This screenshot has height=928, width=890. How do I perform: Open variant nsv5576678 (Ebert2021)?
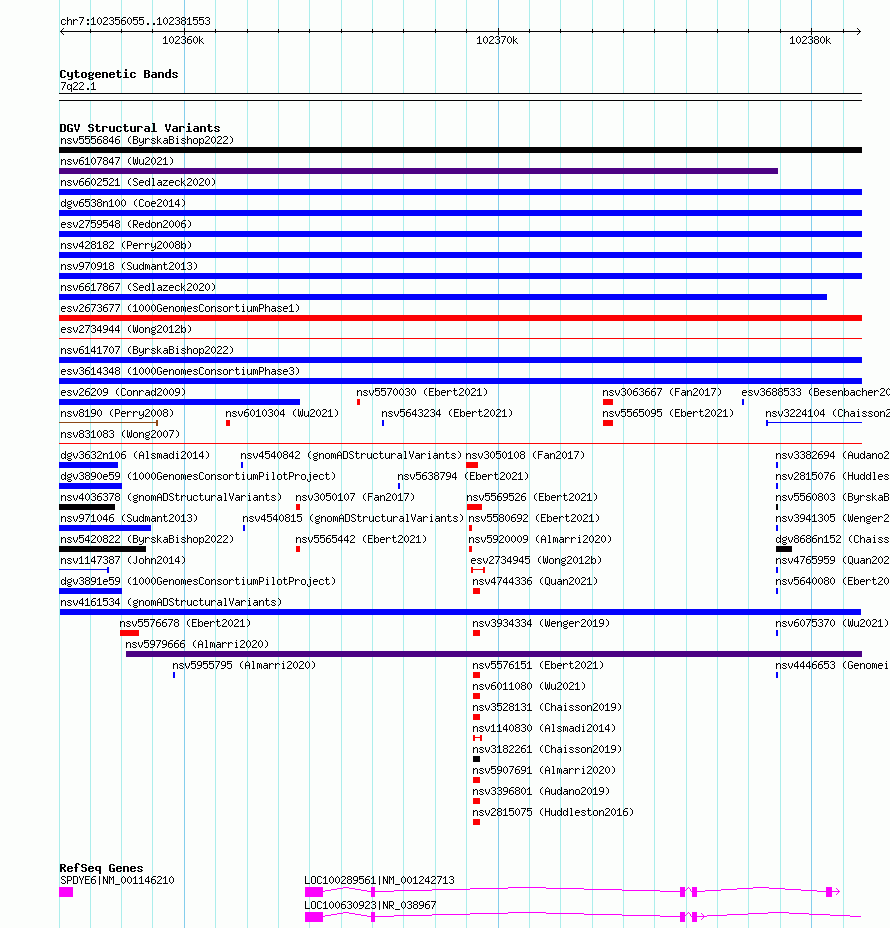185,623
